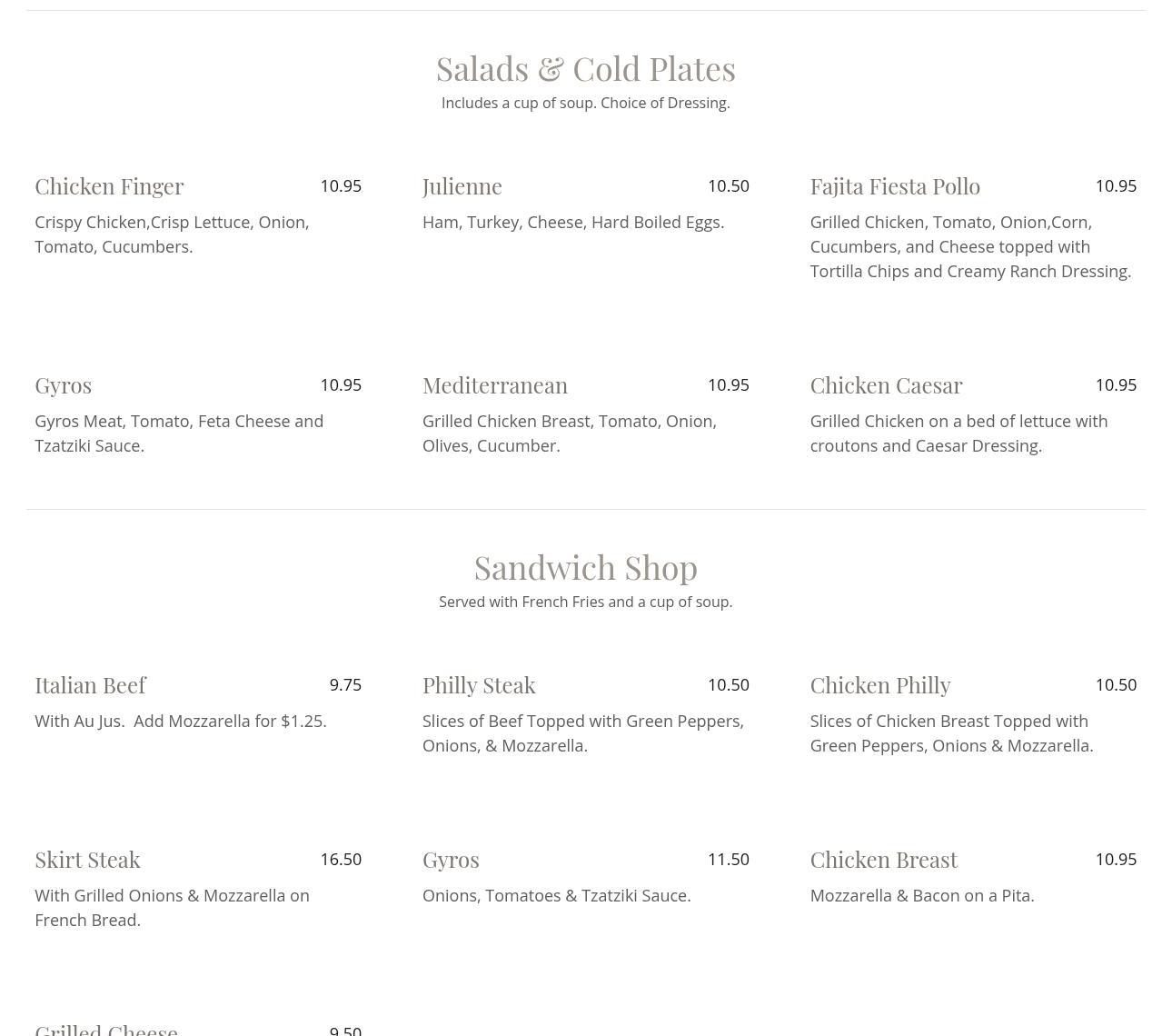Select the Skirt Steak sandwich heading

coord(87,860)
